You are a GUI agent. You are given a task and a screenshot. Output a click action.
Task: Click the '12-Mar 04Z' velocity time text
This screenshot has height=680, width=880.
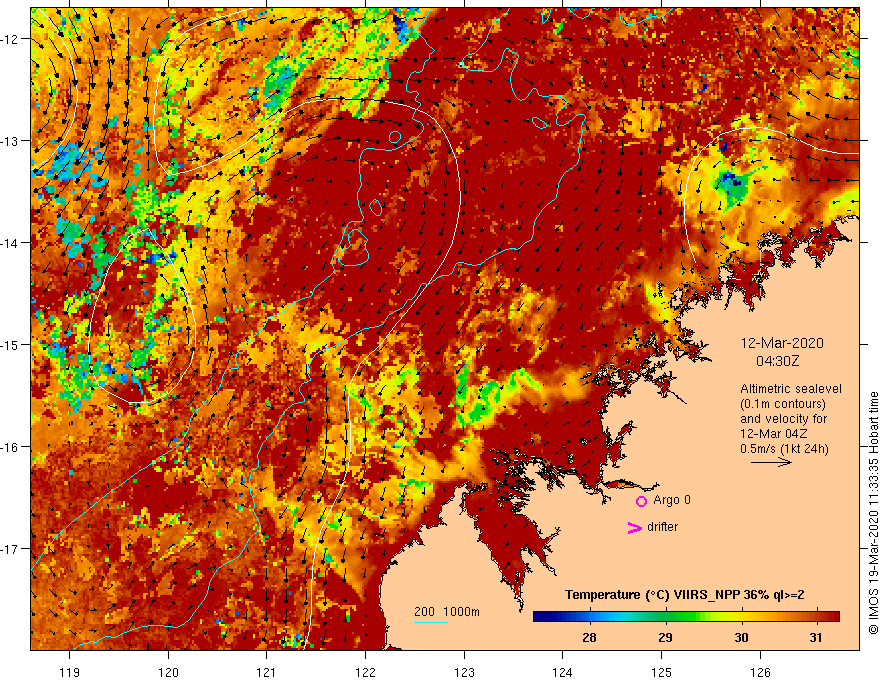[x=774, y=434]
